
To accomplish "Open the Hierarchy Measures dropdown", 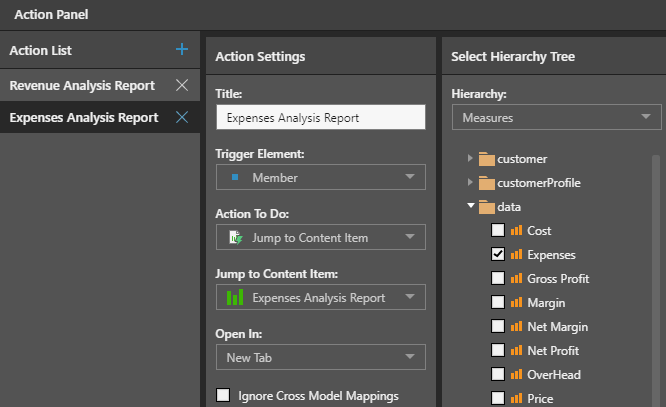I will pos(556,117).
